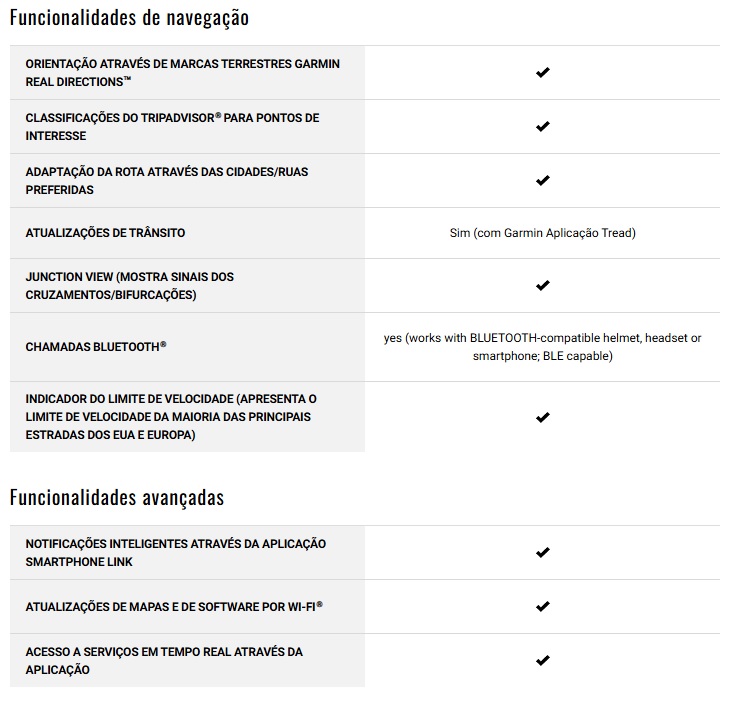Screen dimensions: 741x712
Task: Click checkmark for preferred cities/streets route adaptation
Action: click(542, 181)
